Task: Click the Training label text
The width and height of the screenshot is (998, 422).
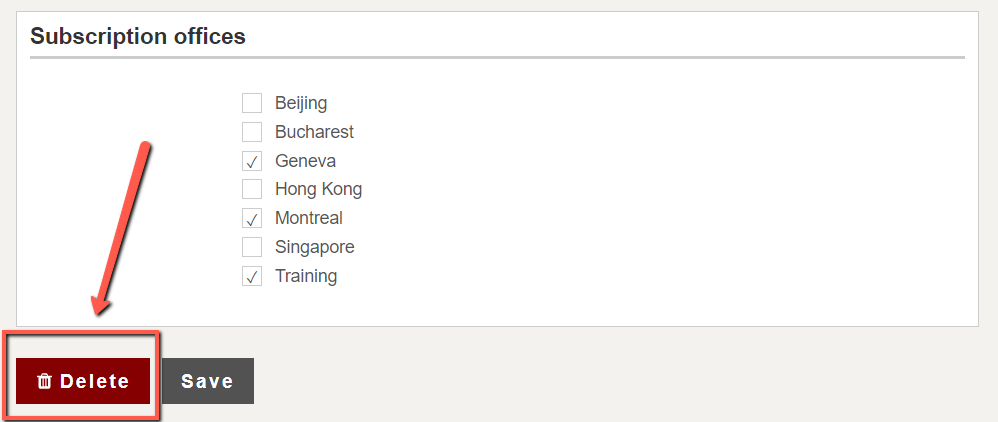Action: pyautogui.click(x=306, y=277)
